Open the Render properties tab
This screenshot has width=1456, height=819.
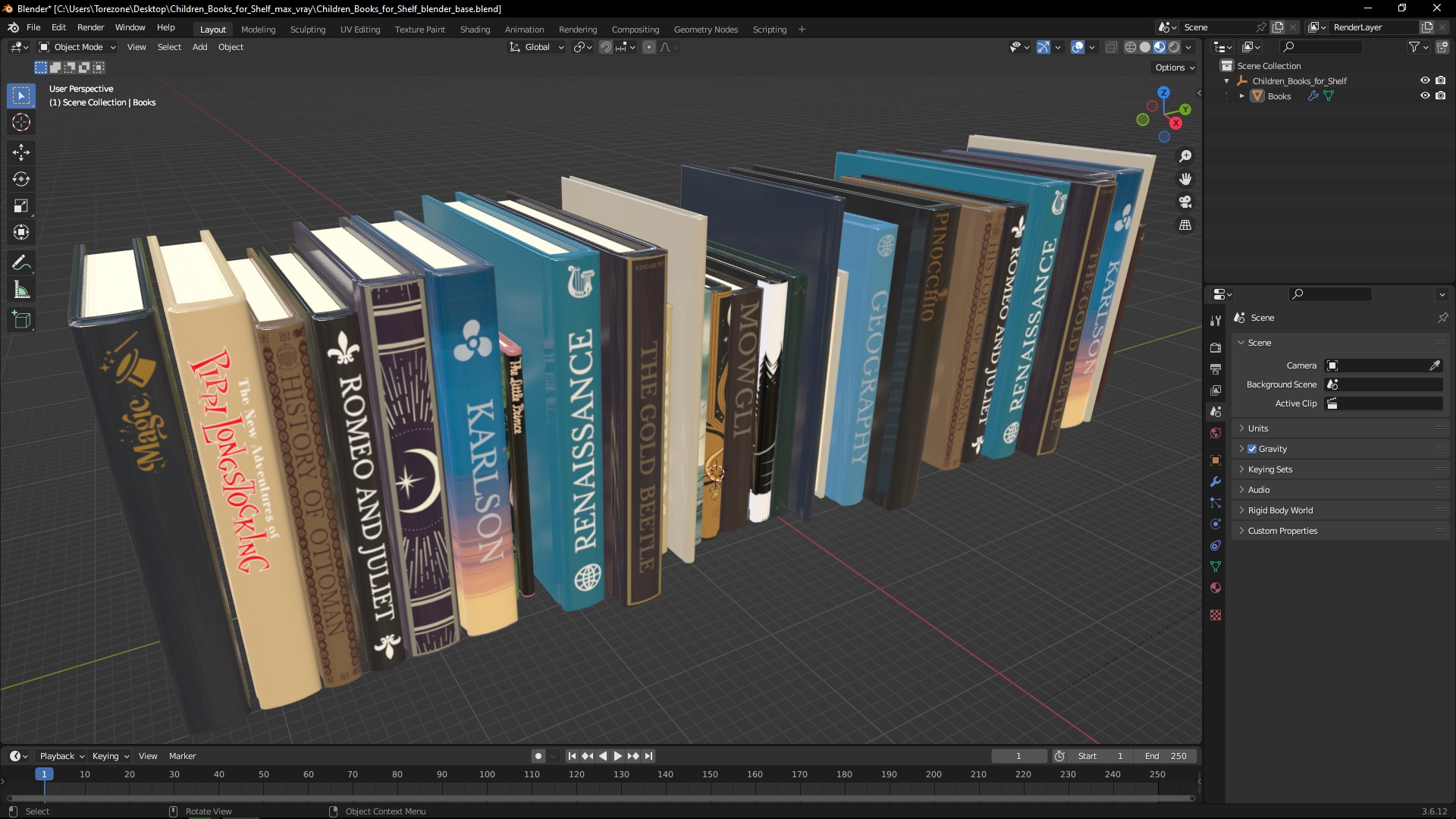(1216, 347)
